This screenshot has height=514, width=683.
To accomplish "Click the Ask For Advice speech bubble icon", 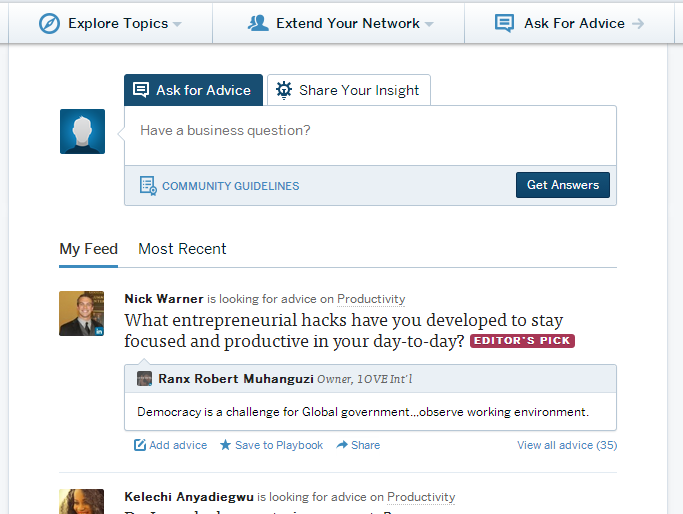I will pyautogui.click(x=505, y=23).
